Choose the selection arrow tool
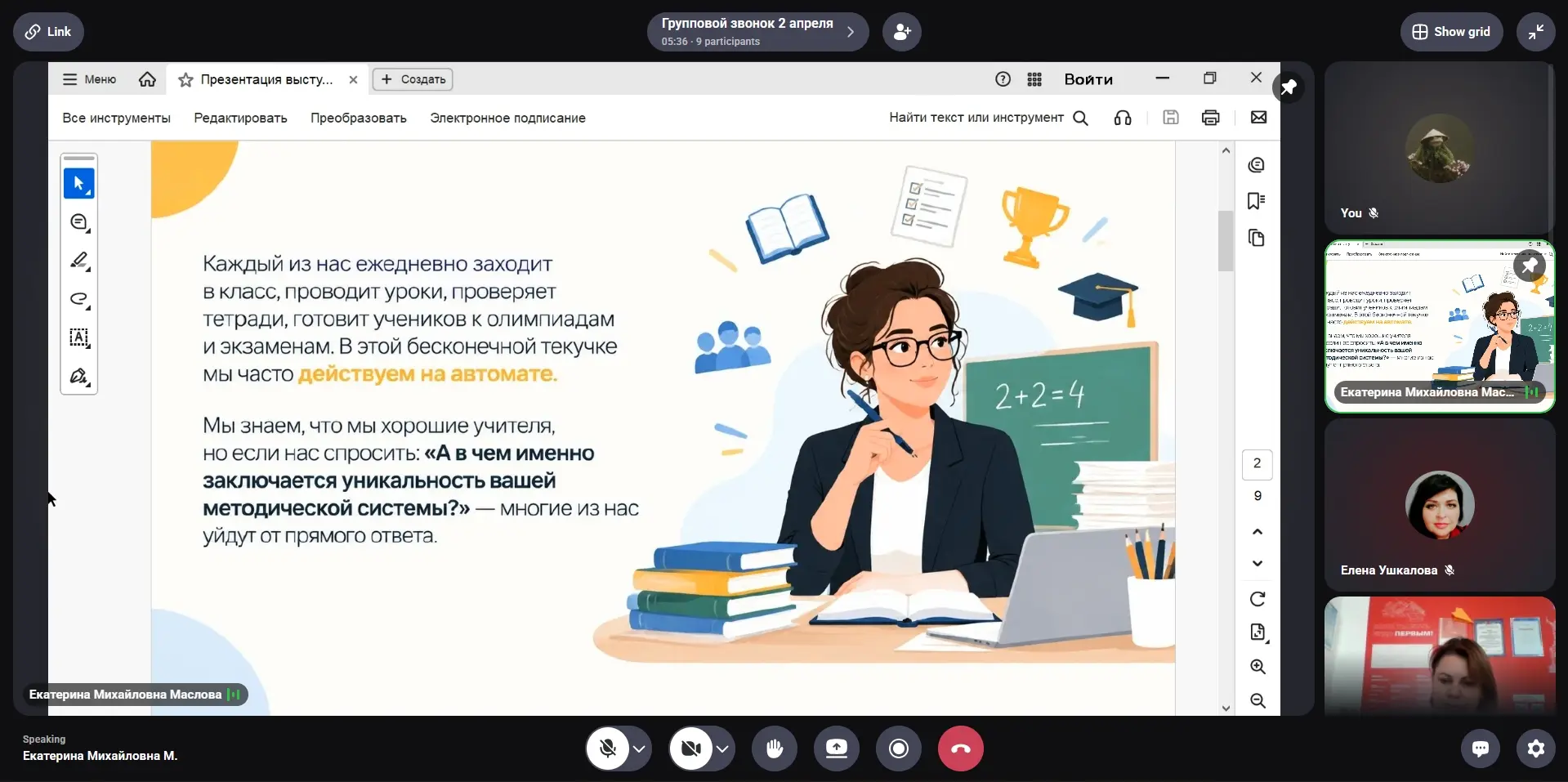 point(79,184)
